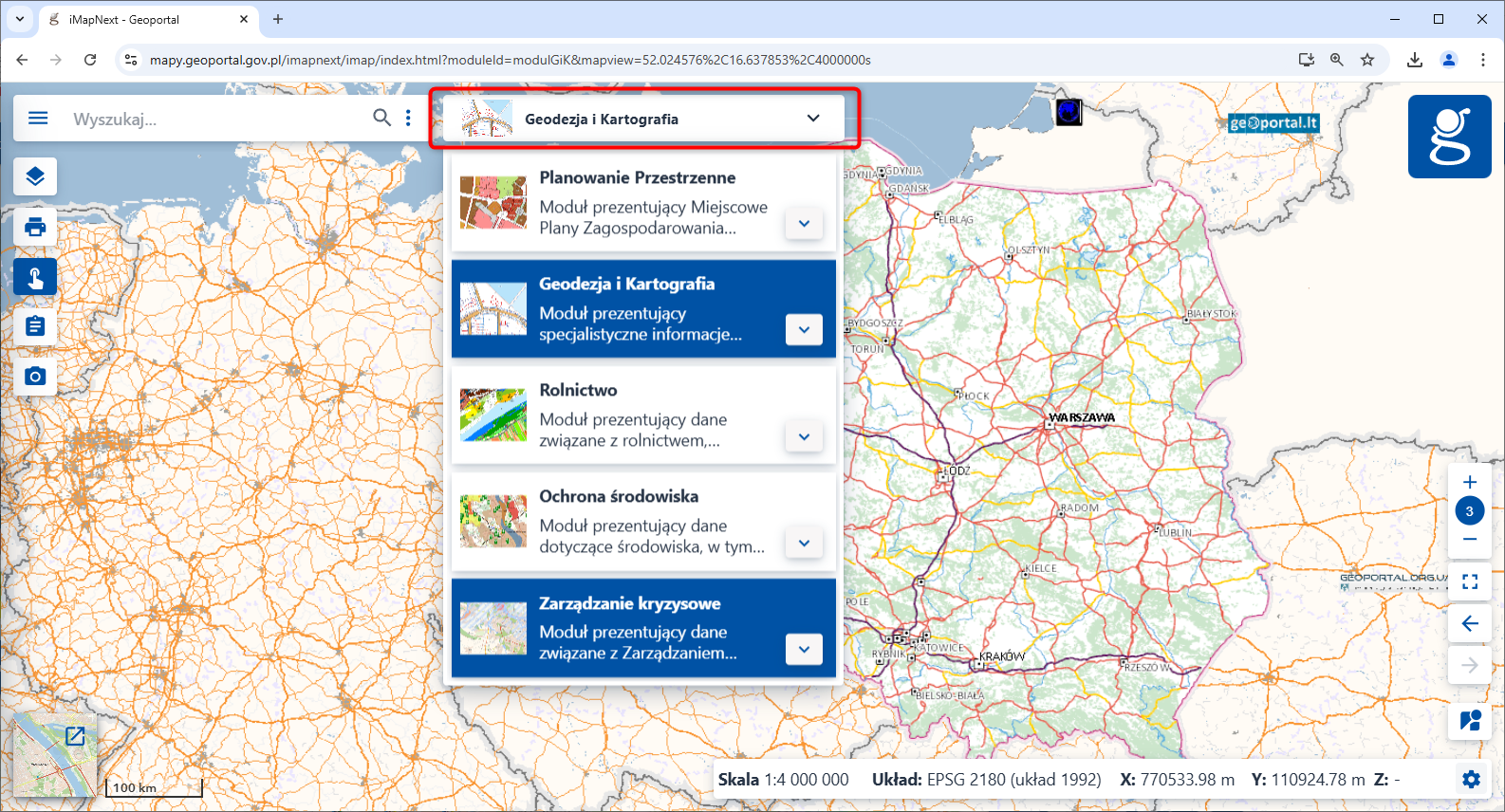1505x812 pixels.
Task: Collapse the Geodezja i Kartografia module dropdown
Action: pyautogui.click(x=812, y=119)
